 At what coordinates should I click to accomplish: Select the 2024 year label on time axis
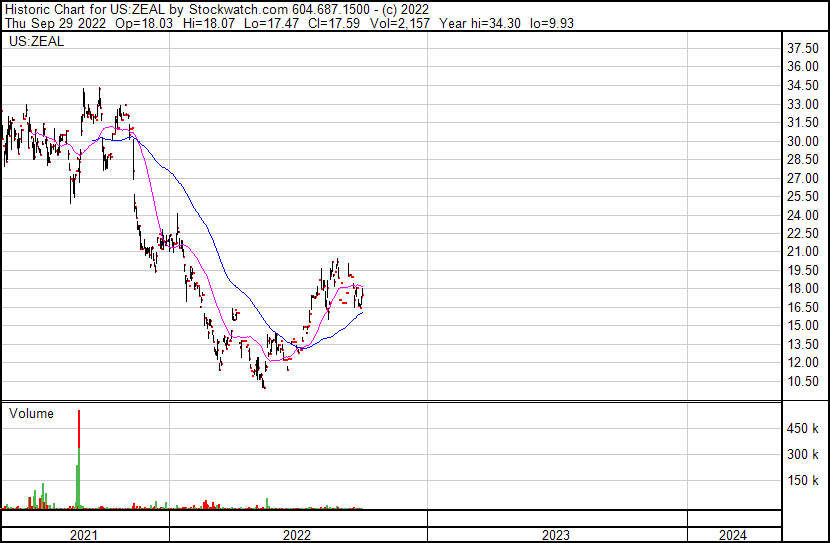click(x=732, y=535)
